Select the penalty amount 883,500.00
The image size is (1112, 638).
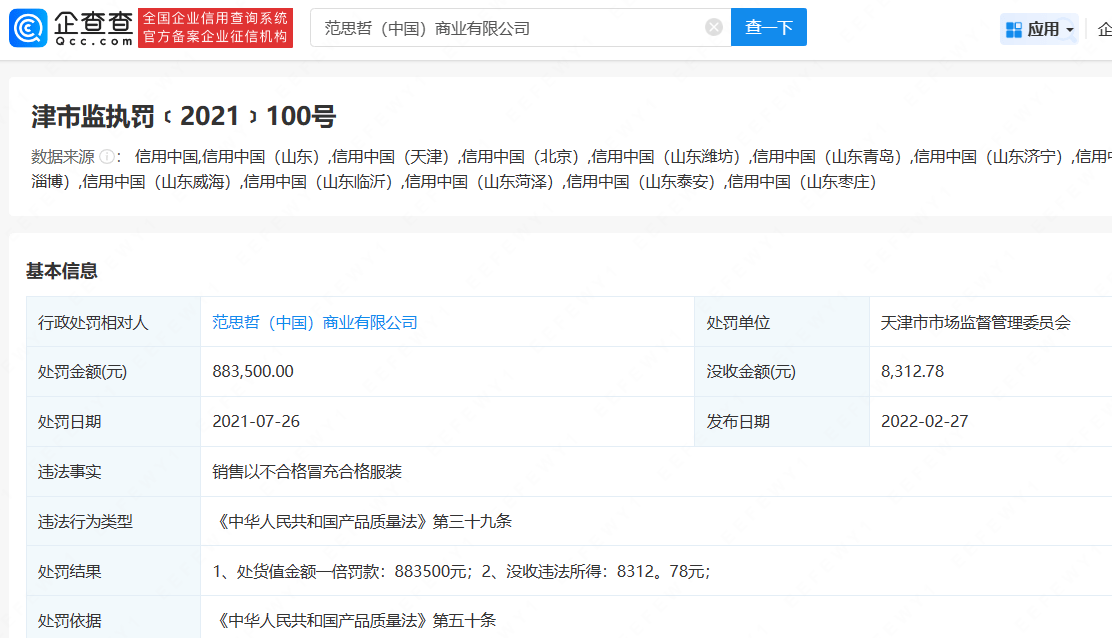click(x=253, y=371)
